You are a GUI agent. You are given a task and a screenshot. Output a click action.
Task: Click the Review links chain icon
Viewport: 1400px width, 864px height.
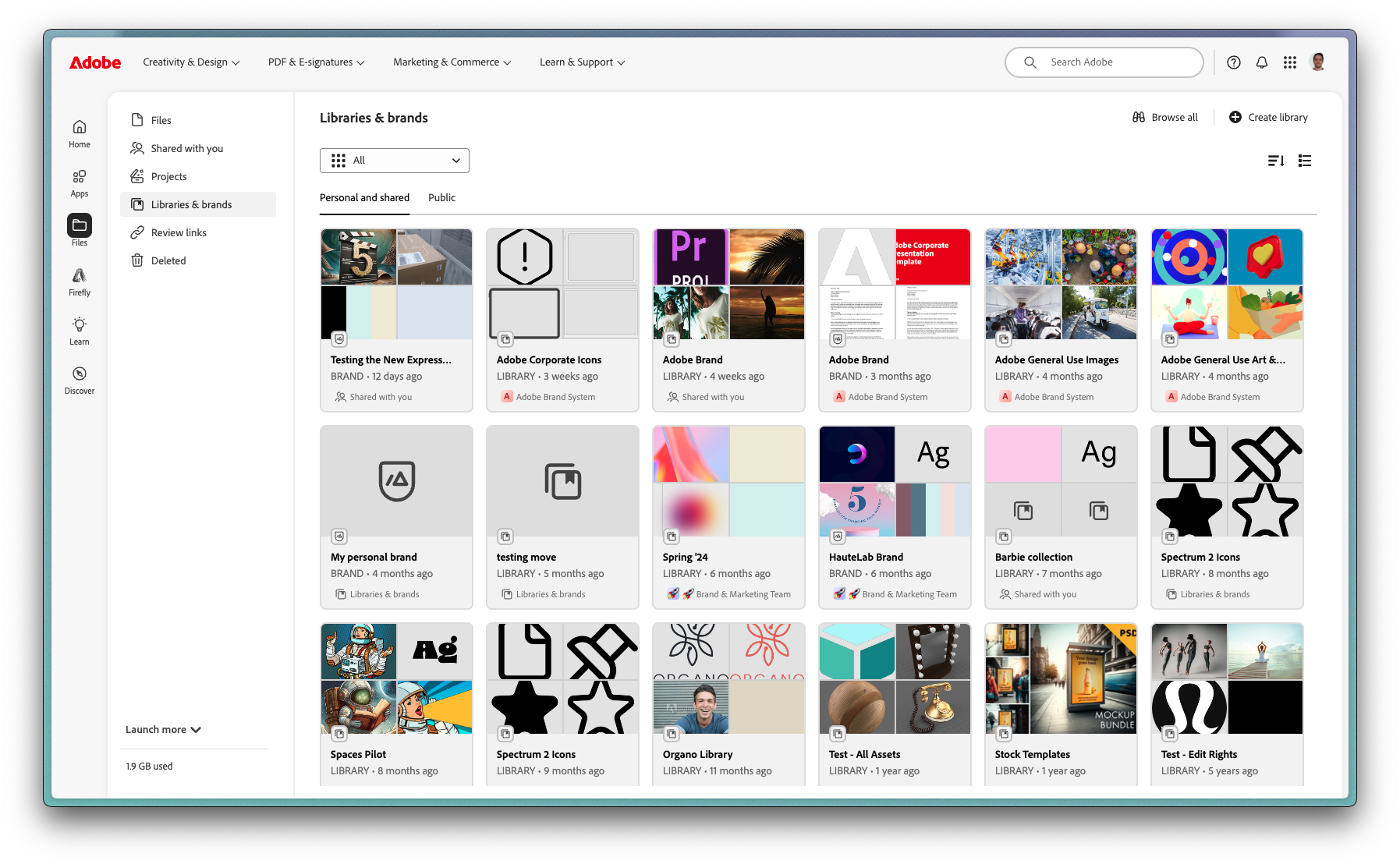coord(137,232)
